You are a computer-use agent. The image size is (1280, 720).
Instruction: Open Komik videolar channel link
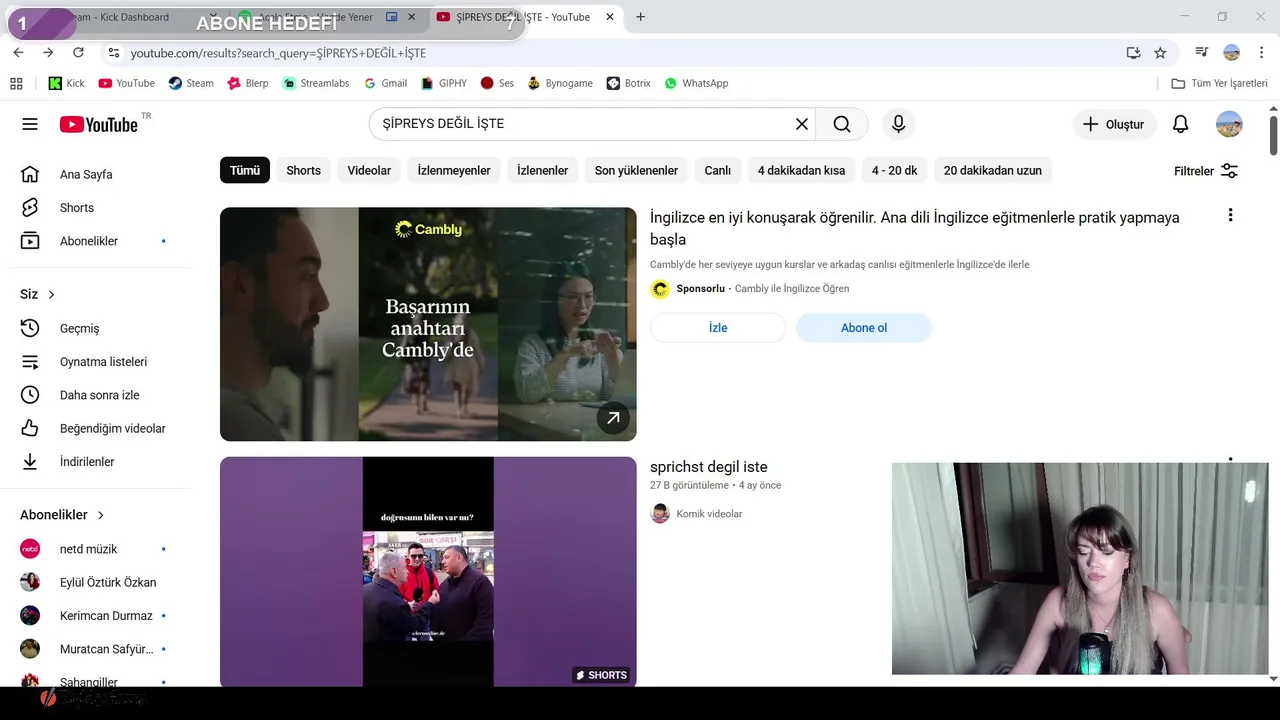709,514
